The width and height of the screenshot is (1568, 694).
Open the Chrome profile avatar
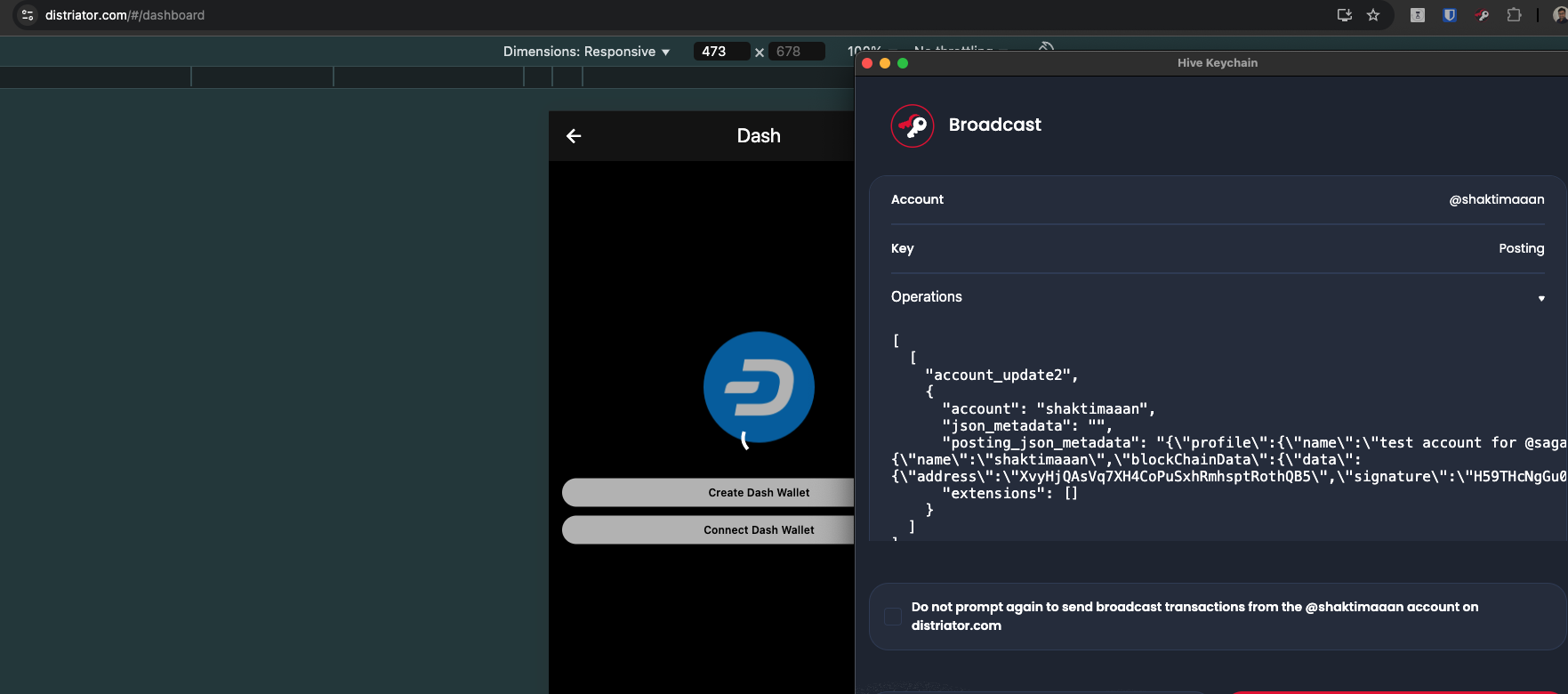(1560, 15)
